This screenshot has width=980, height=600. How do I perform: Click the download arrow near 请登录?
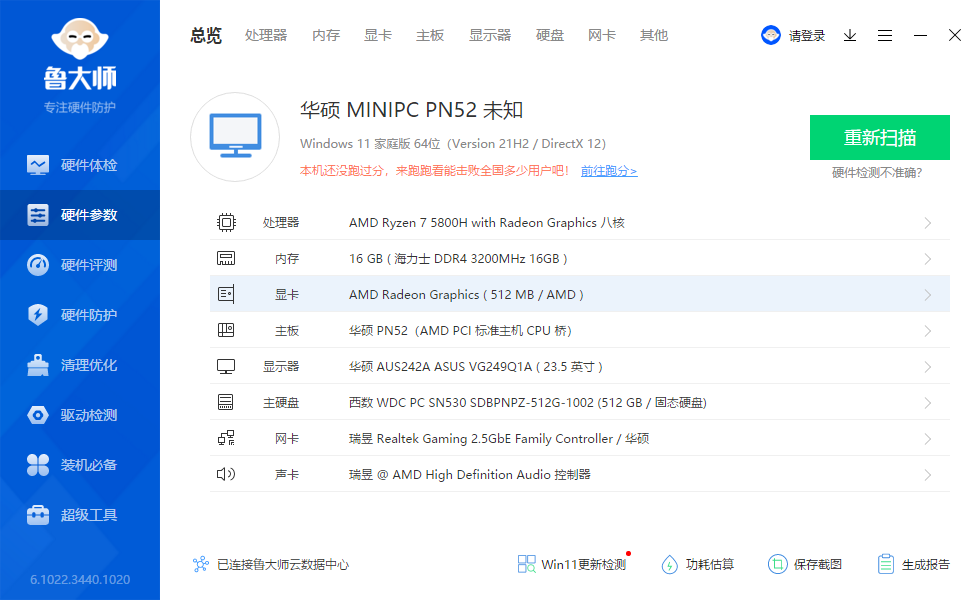[850, 34]
